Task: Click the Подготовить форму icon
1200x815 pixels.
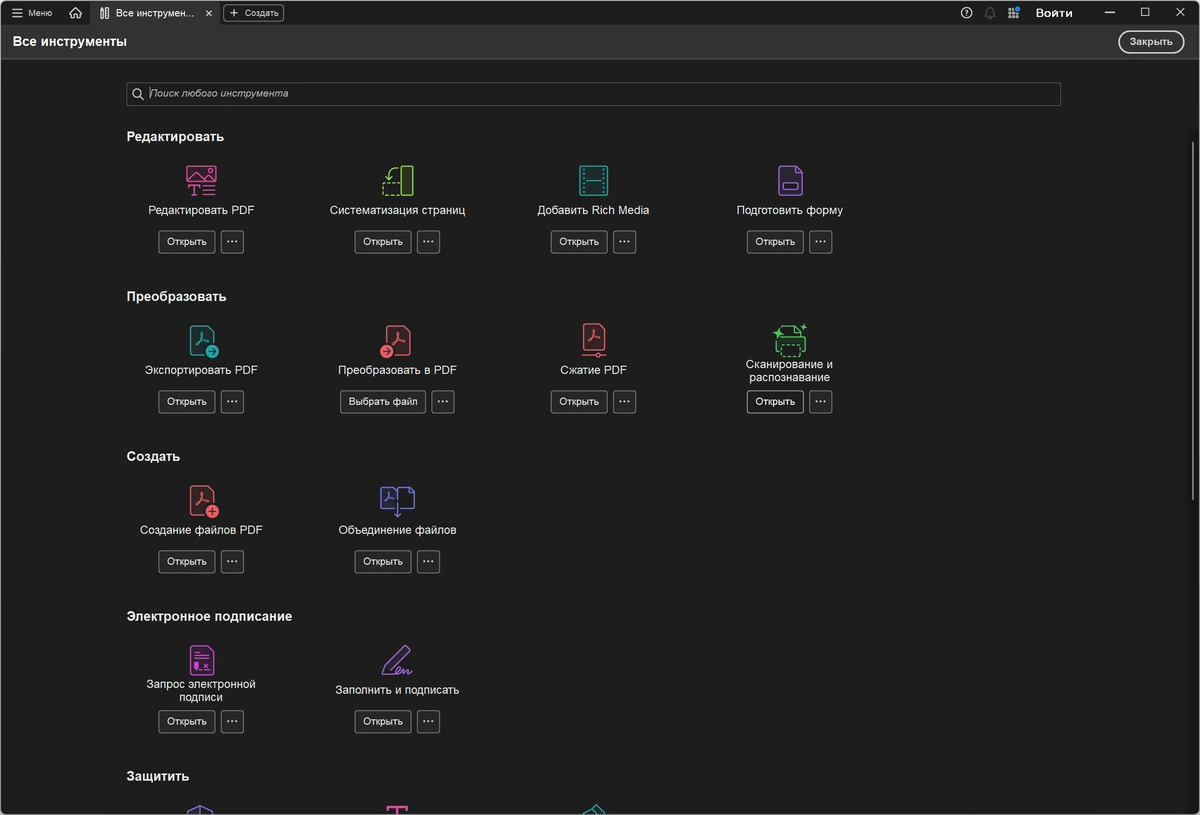Action: (x=790, y=180)
